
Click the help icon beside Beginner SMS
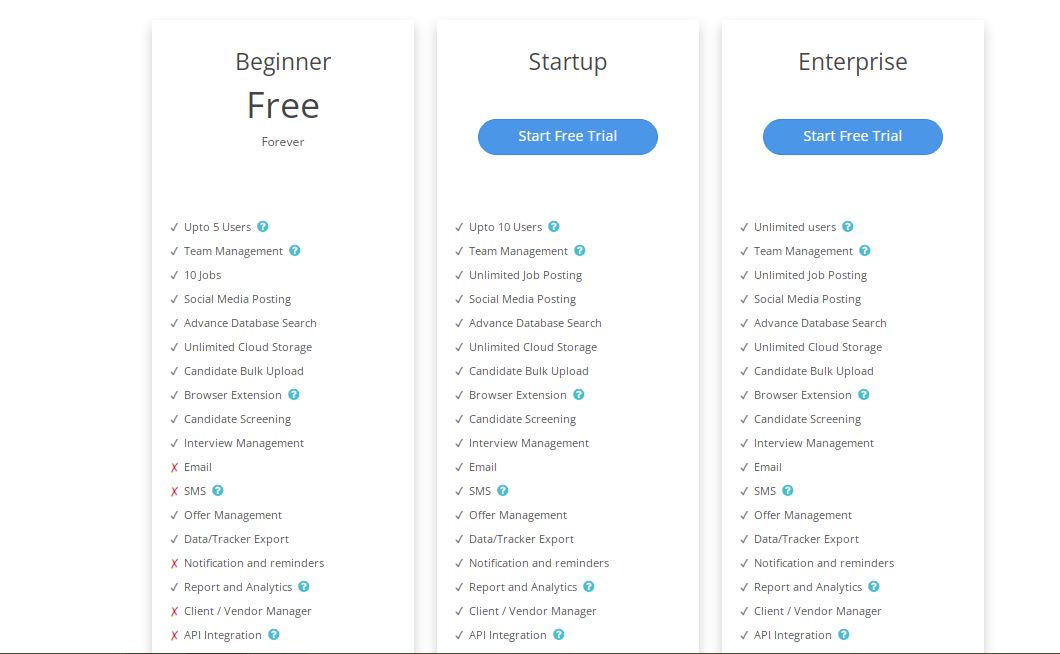point(218,491)
